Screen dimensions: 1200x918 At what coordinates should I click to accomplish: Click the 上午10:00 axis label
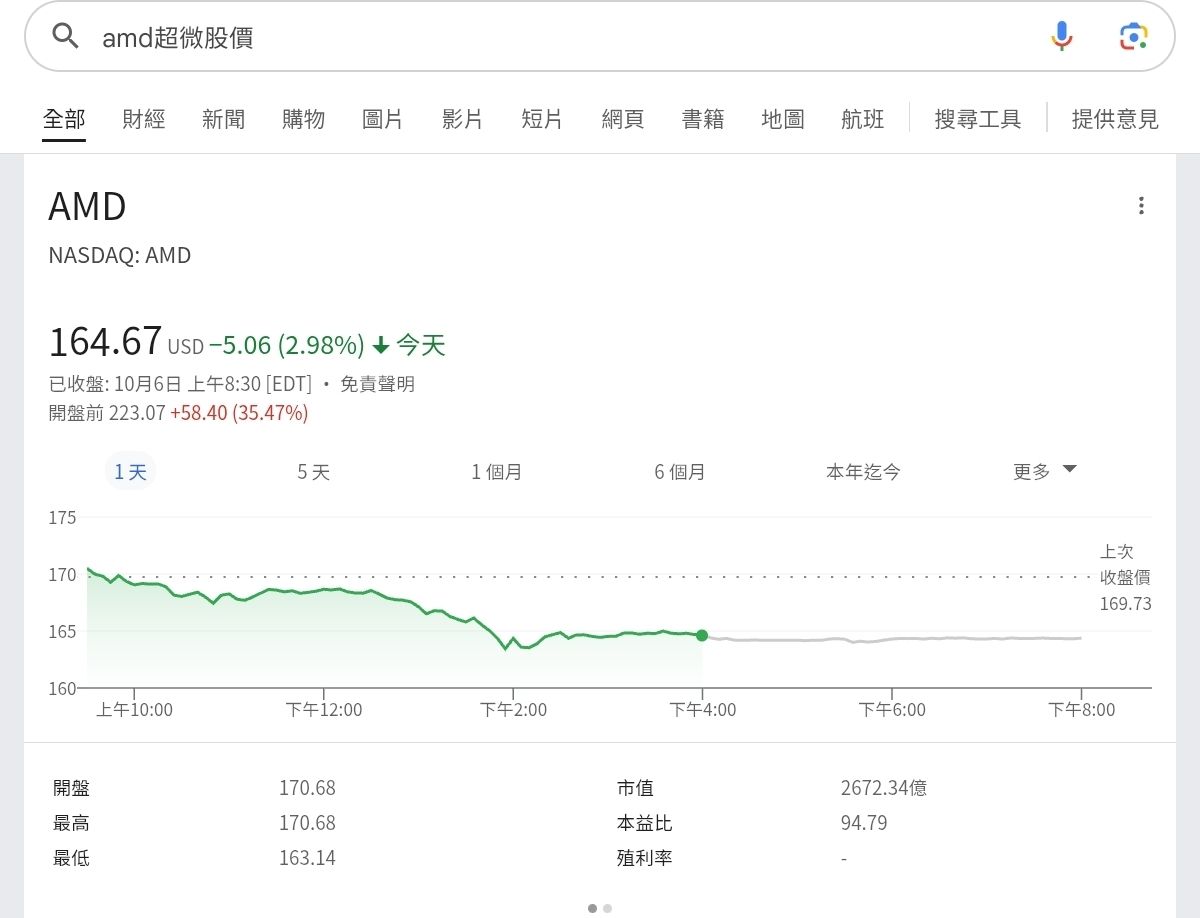click(134, 710)
